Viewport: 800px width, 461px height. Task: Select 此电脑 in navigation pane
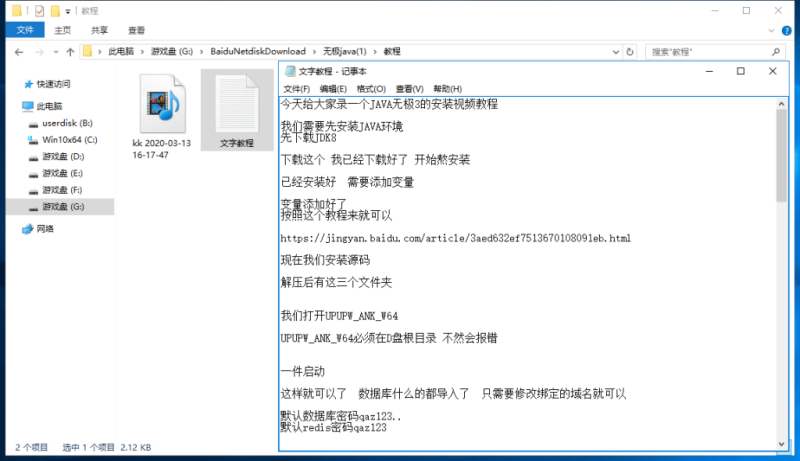coord(49,106)
